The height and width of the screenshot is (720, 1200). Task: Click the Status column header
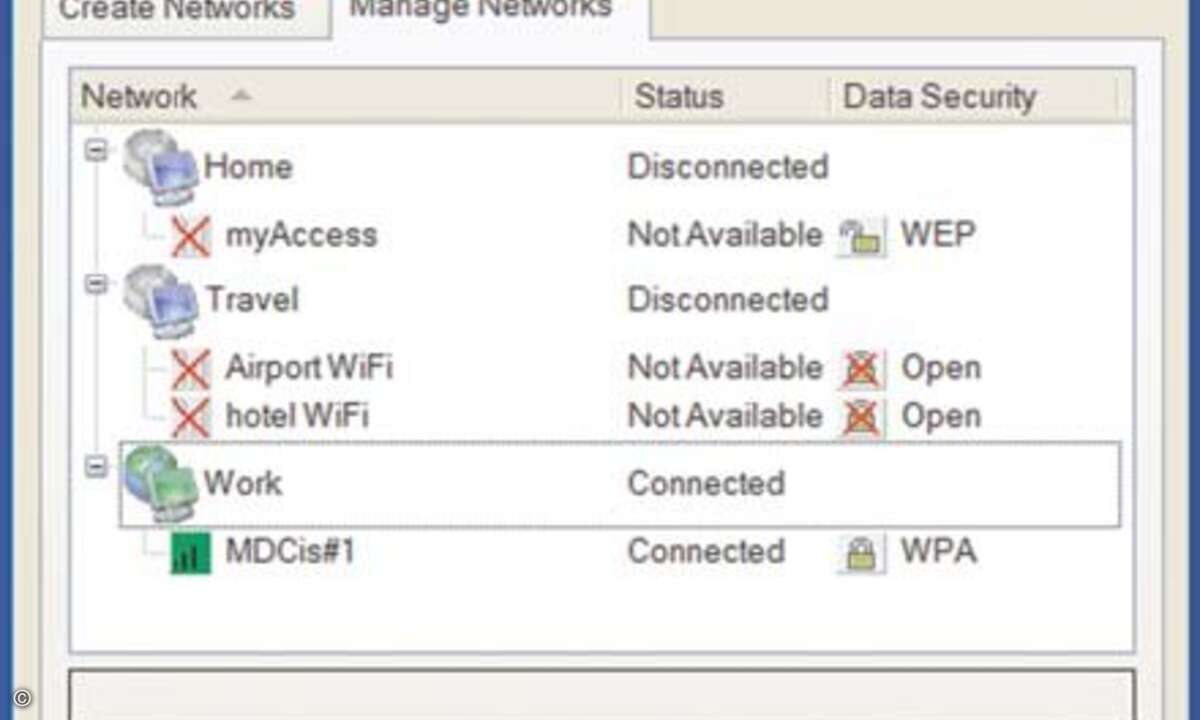click(680, 97)
